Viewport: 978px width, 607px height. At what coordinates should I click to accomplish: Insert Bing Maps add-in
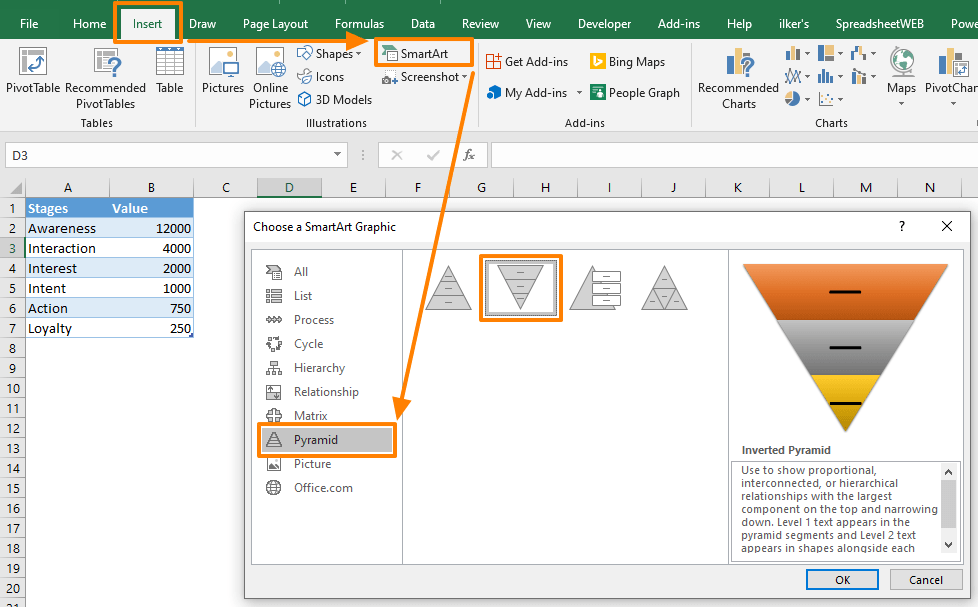click(626, 61)
